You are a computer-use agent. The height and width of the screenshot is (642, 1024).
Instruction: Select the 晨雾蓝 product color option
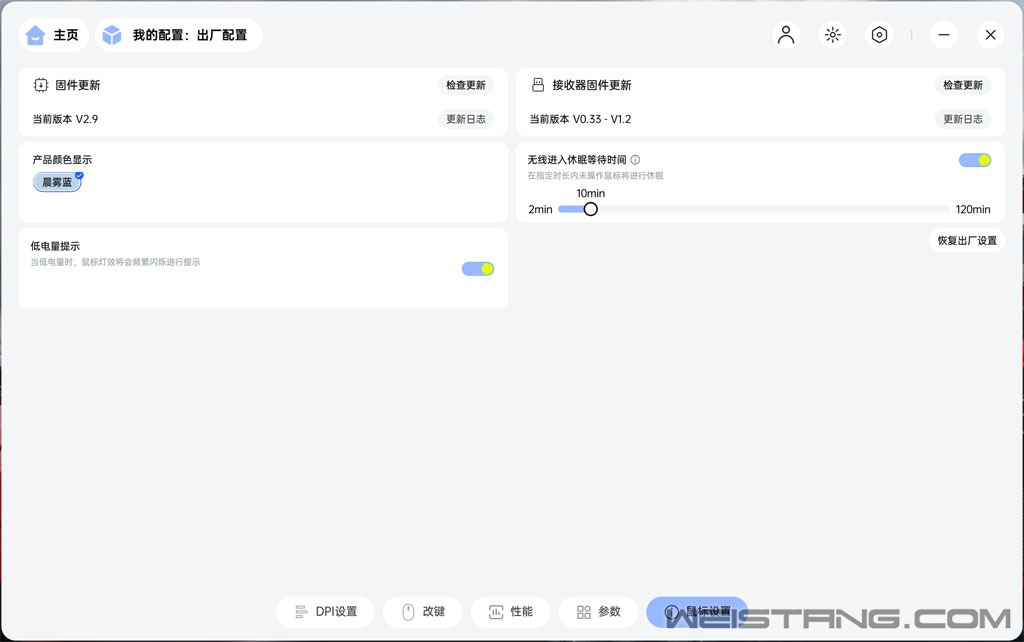pos(57,182)
